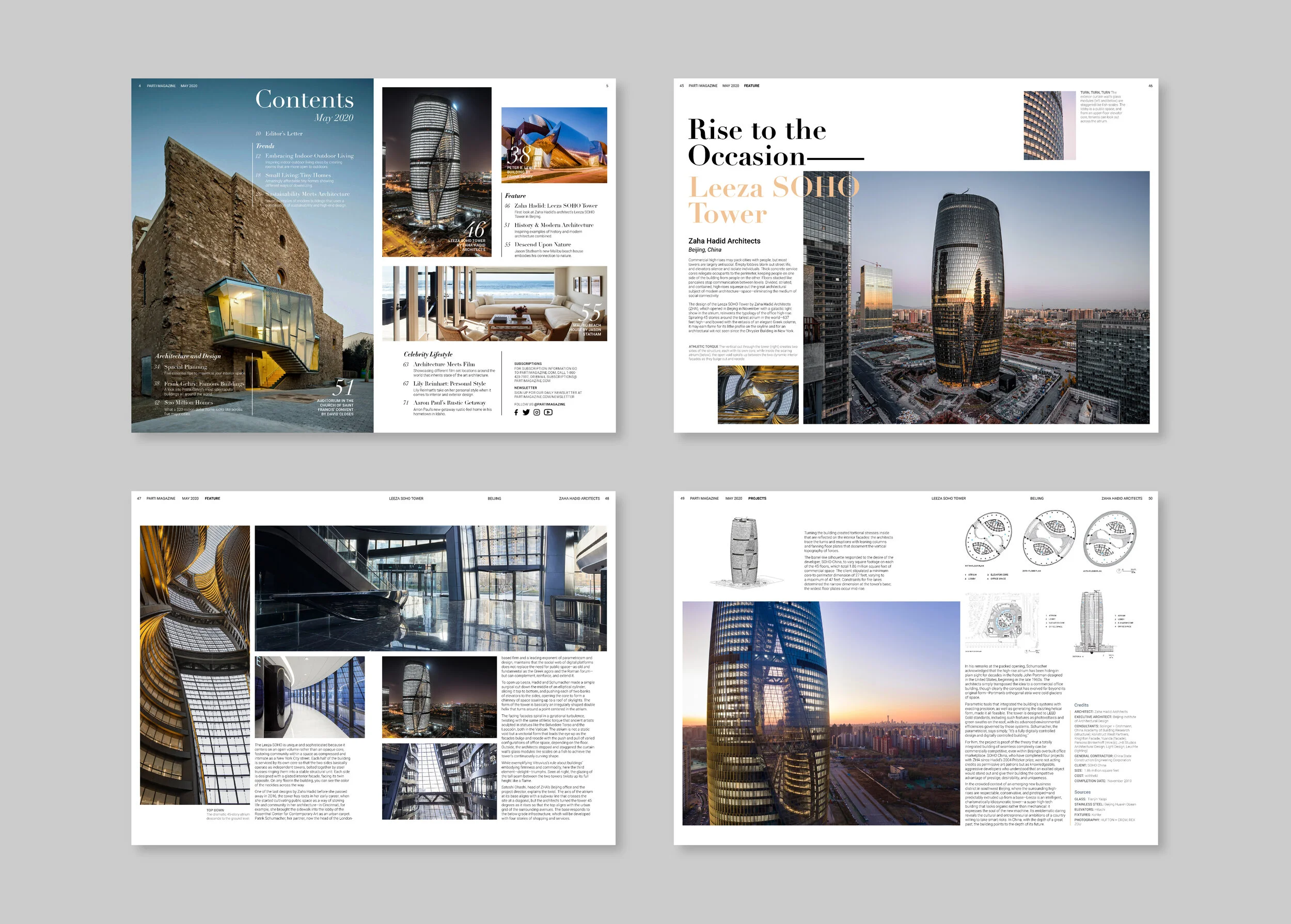Click the 'Architecture and Design' heading
The image size is (1291, 924).
pos(188,356)
